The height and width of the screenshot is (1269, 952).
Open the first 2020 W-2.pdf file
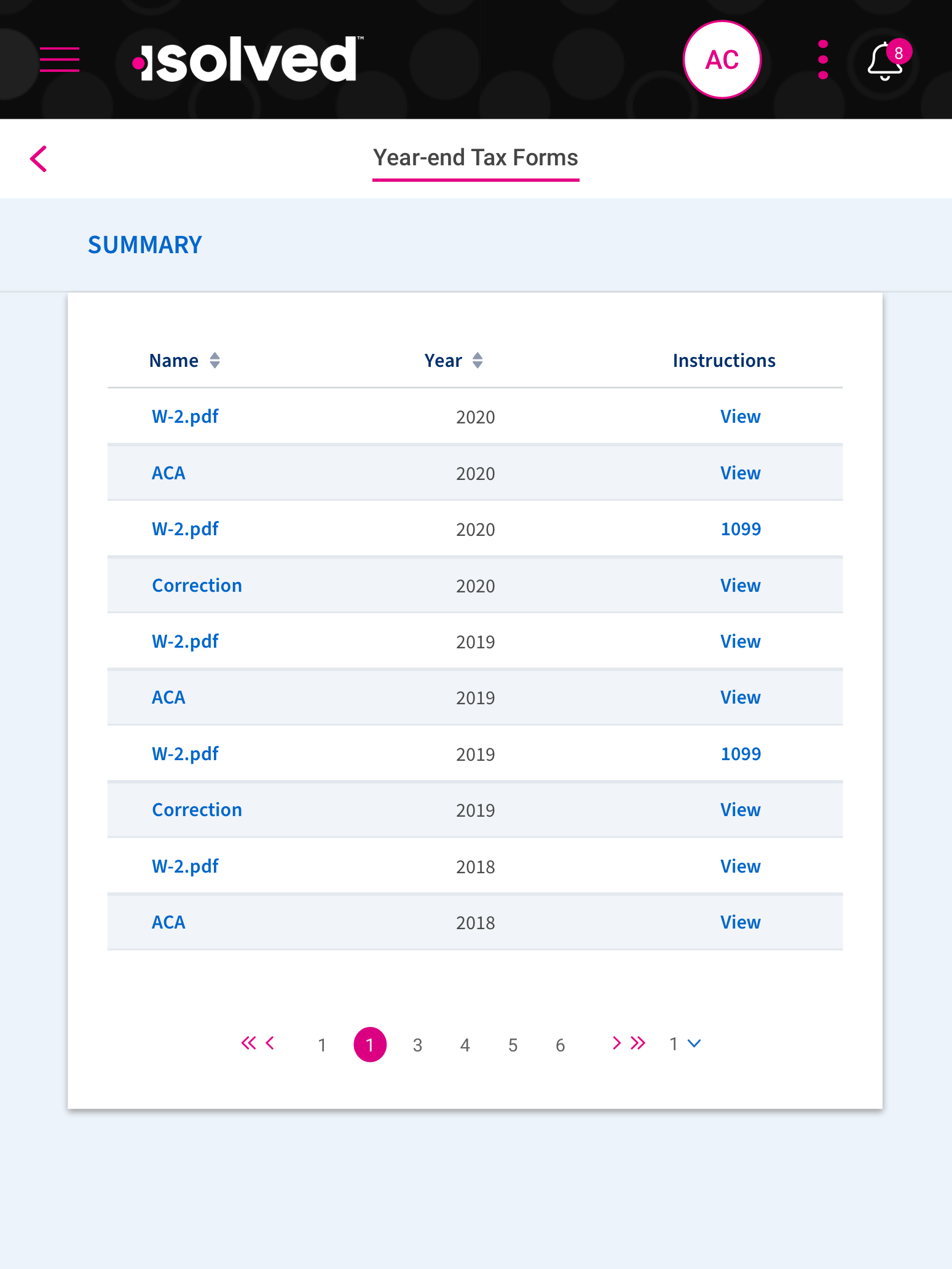pos(185,417)
